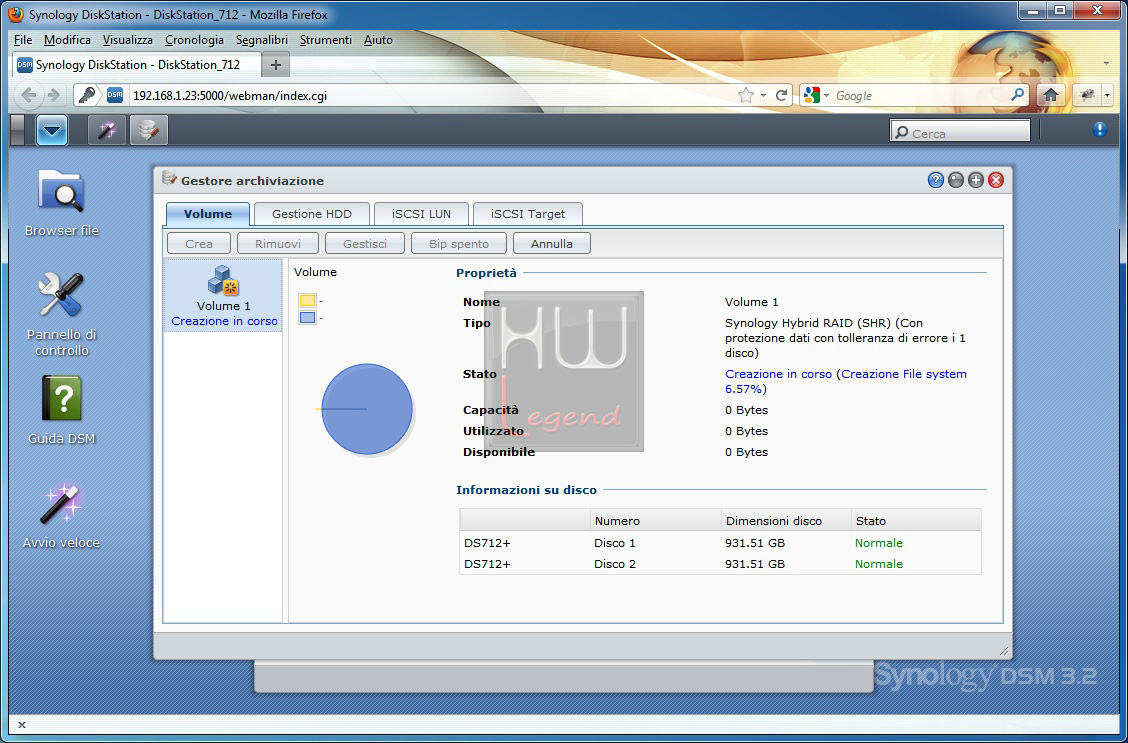Screen dimensions: 1128x743
Task: Switch to the iSCSI Target tab
Action: pyautogui.click(x=528, y=214)
